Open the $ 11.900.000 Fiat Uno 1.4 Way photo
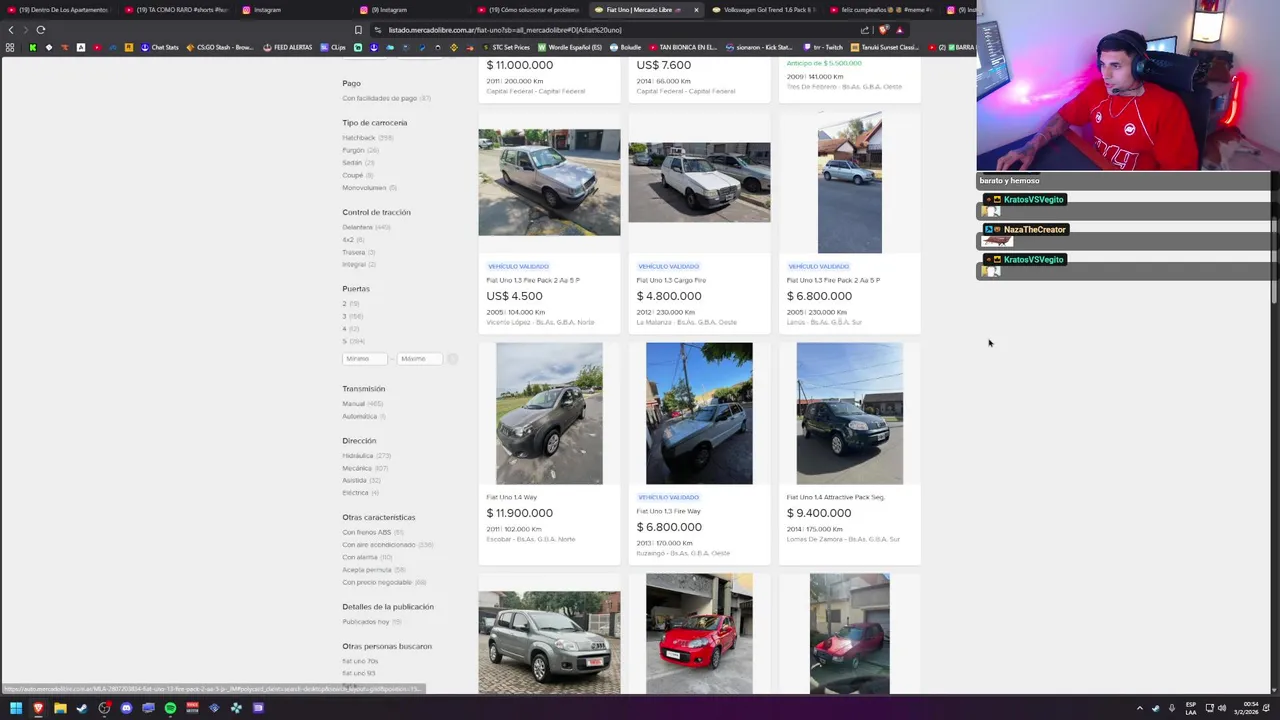Image resolution: width=1280 pixels, height=720 pixels. (549, 413)
